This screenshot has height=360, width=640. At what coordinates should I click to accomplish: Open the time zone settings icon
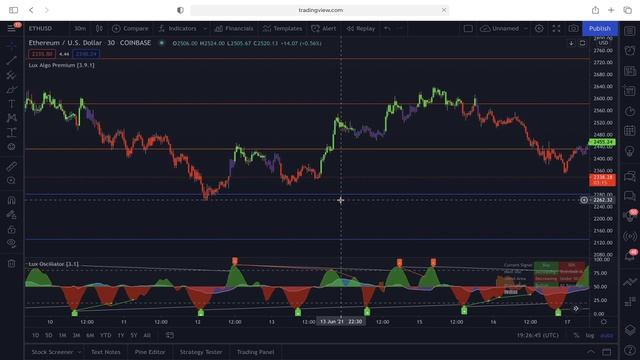pyautogui.click(x=604, y=322)
